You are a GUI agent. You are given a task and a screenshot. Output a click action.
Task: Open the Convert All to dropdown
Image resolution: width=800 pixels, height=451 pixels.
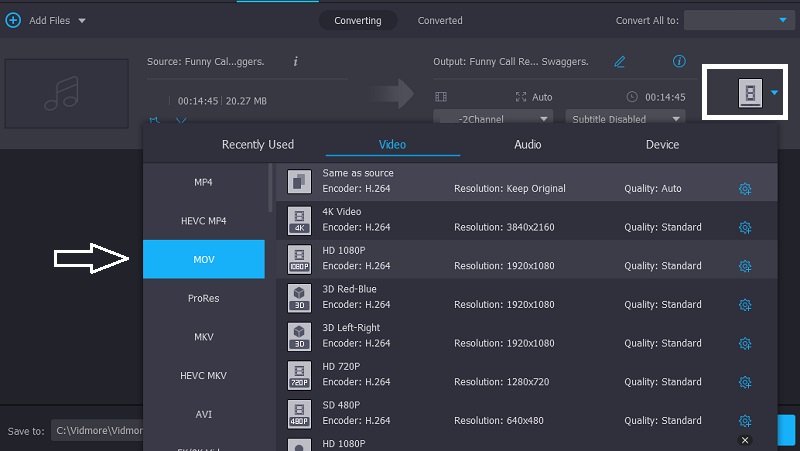point(738,20)
